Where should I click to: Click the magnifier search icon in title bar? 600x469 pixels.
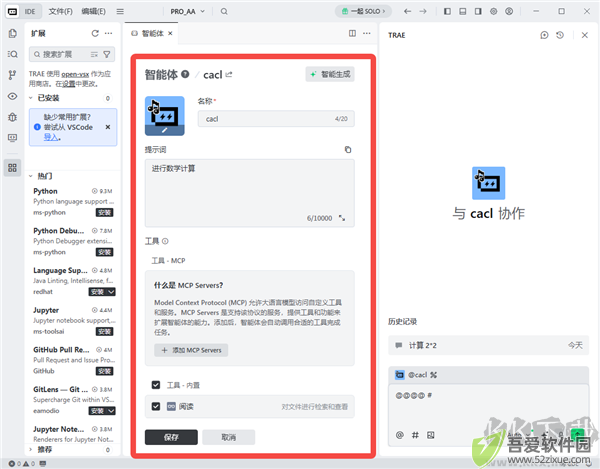pyautogui.click(x=224, y=11)
